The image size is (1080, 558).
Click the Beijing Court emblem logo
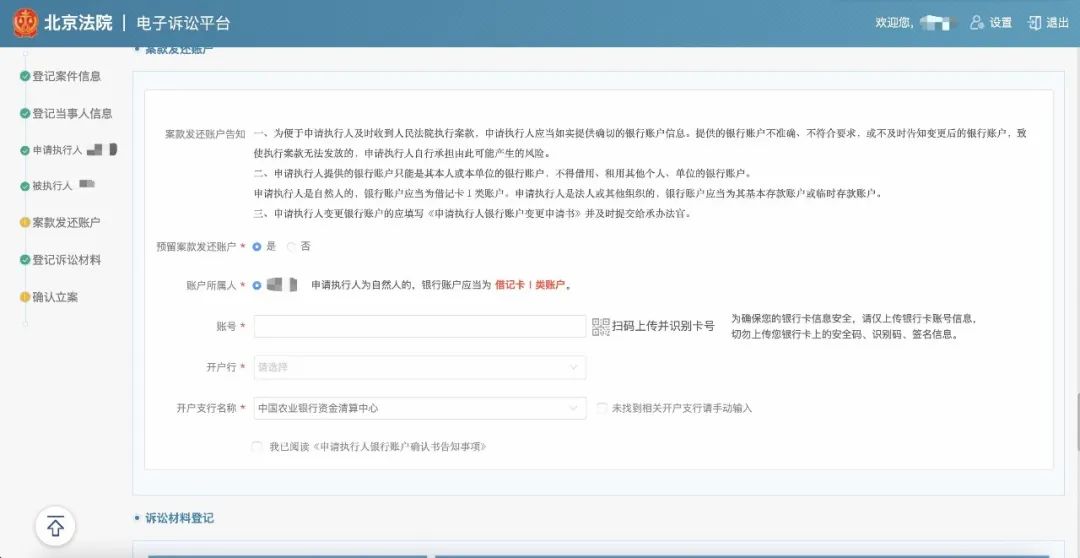coord(25,23)
